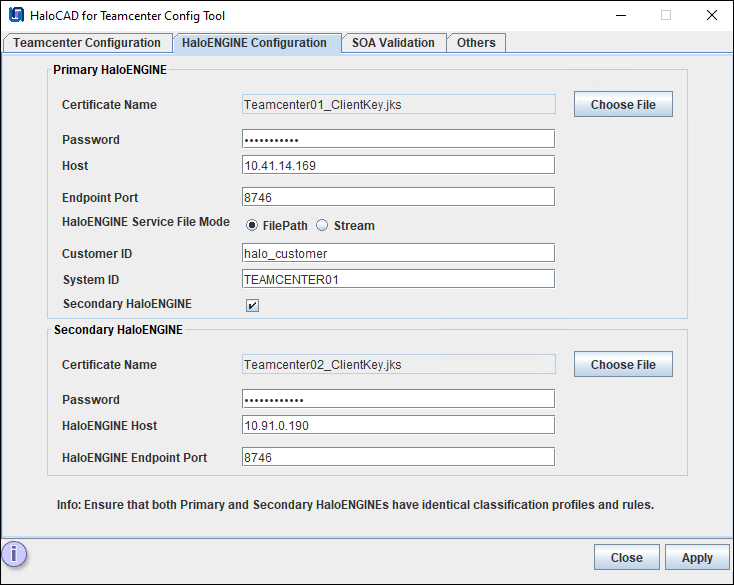Click the 'System ID' label
Screen dimensions: 734x585
(x=91, y=280)
